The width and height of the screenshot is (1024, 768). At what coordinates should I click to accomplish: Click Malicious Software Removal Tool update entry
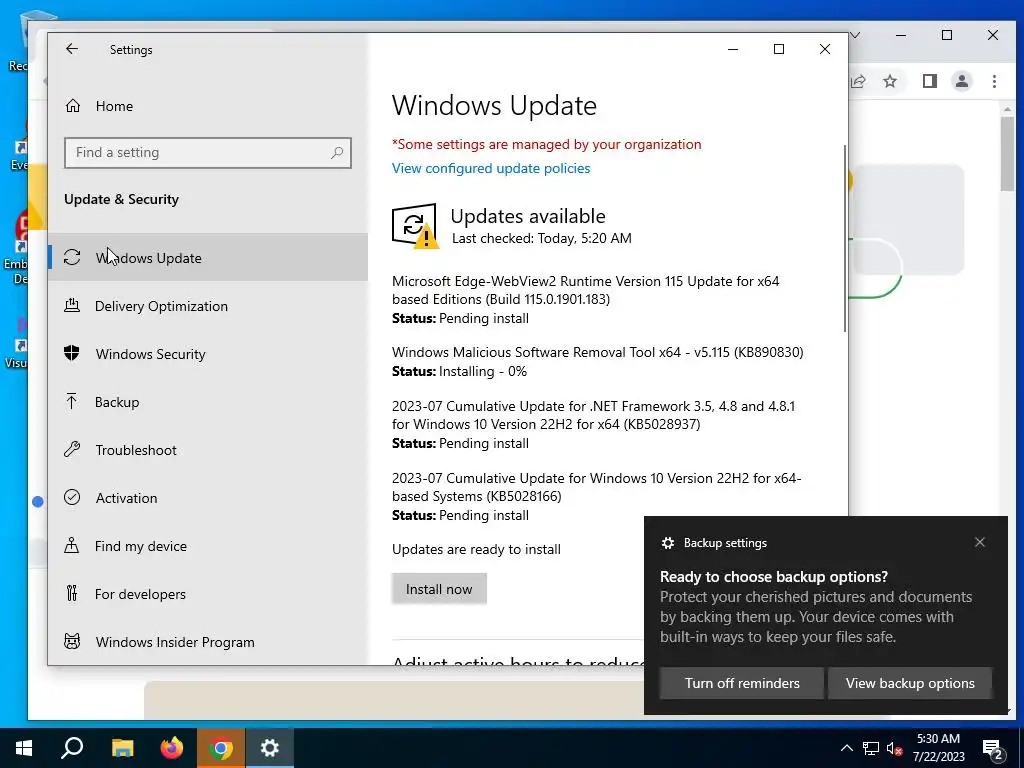[598, 362]
